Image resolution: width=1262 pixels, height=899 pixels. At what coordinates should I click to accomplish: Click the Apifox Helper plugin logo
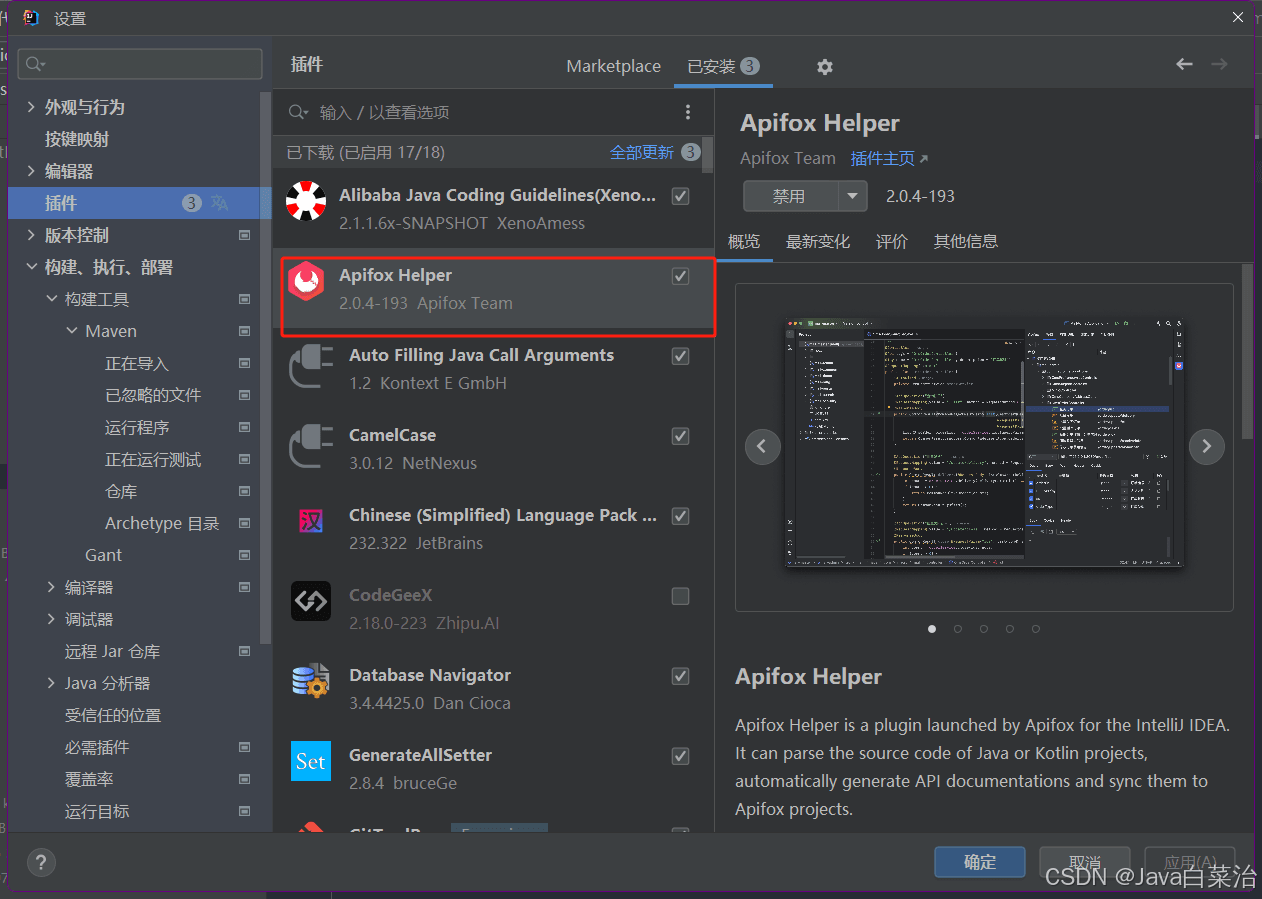[x=306, y=281]
